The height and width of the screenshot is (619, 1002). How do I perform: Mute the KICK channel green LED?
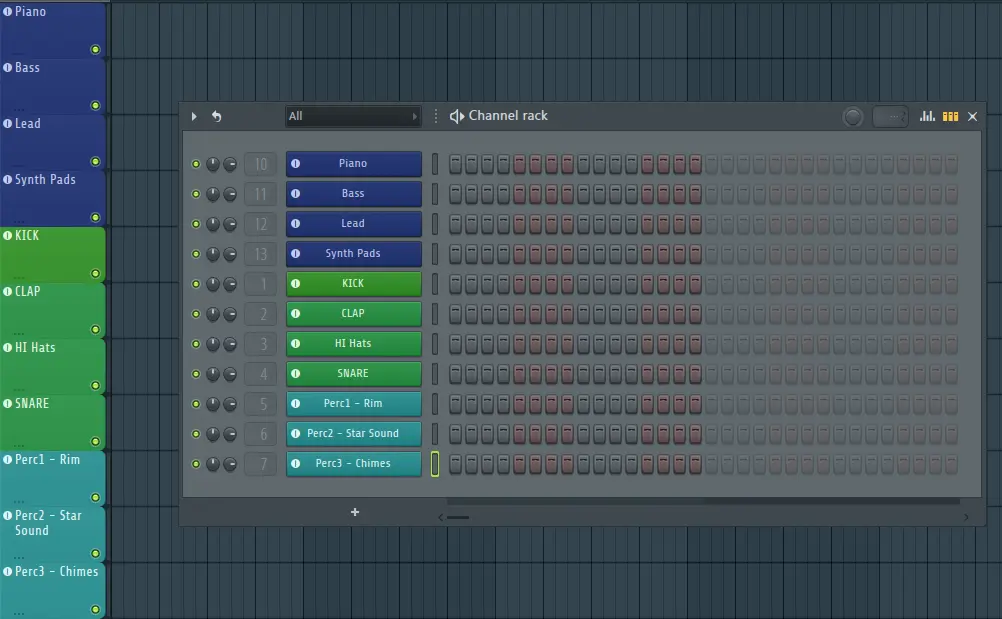[196, 284]
